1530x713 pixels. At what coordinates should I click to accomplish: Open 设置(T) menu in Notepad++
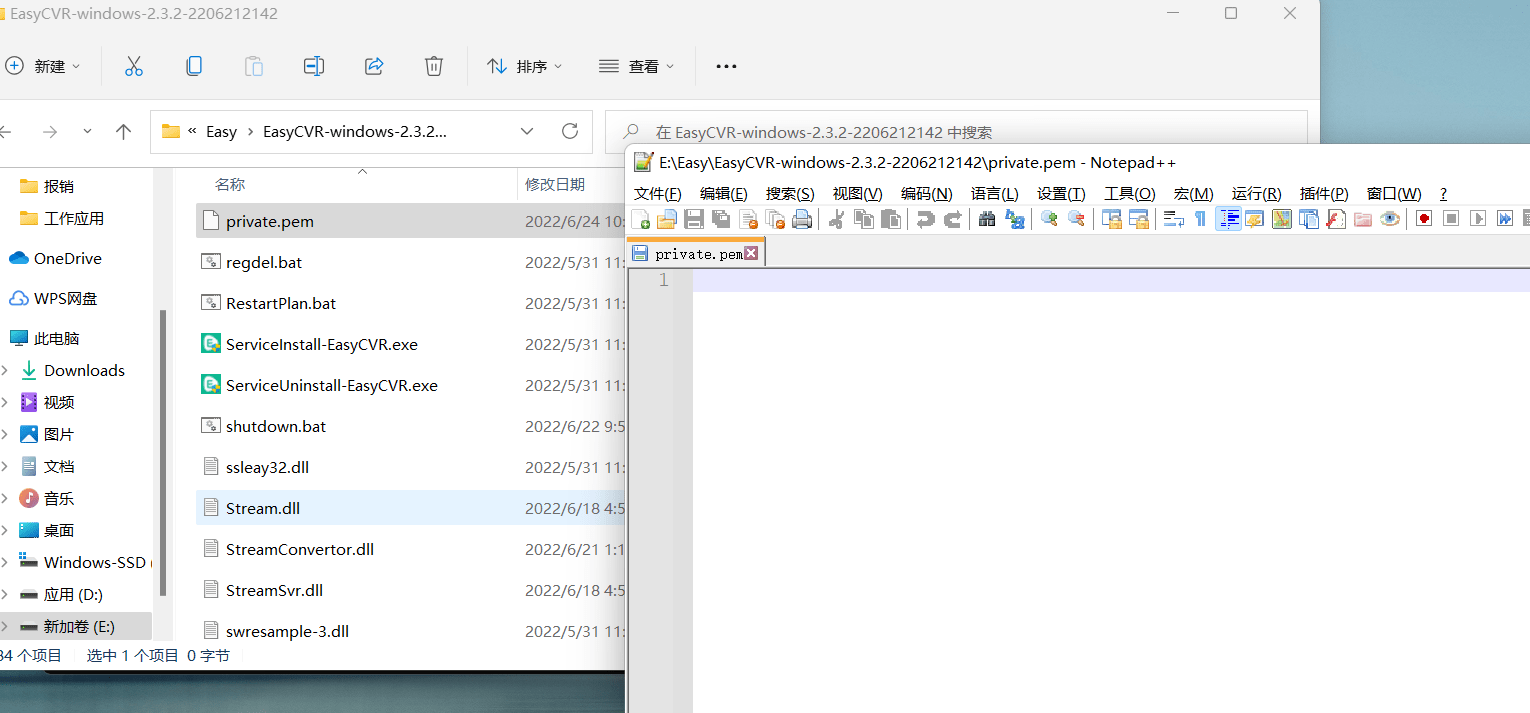1061,194
